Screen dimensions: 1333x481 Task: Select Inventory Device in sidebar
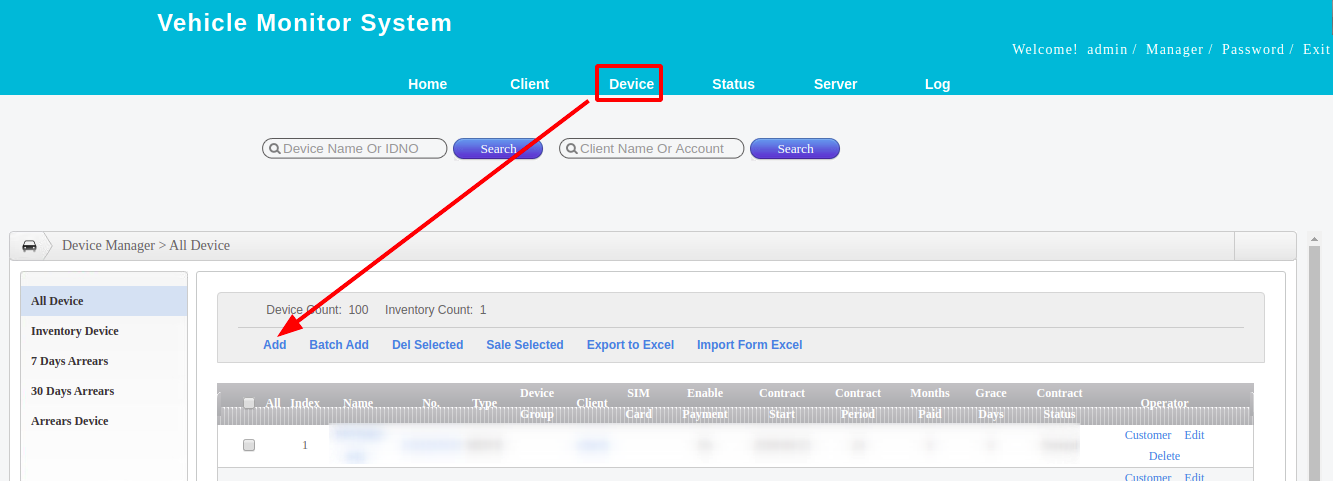click(x=75, y=331)
